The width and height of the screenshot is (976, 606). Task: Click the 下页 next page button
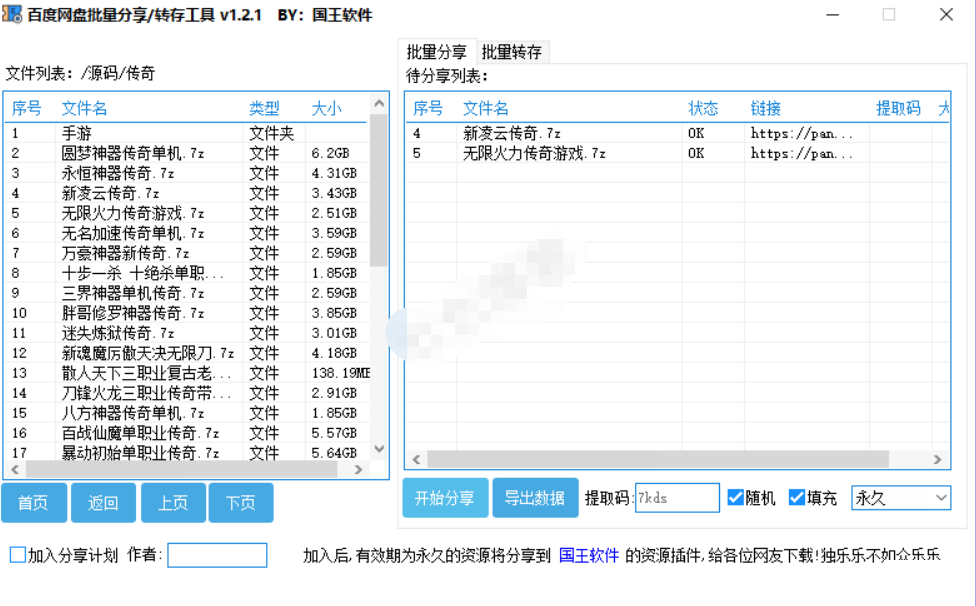(x=240, y=503)
